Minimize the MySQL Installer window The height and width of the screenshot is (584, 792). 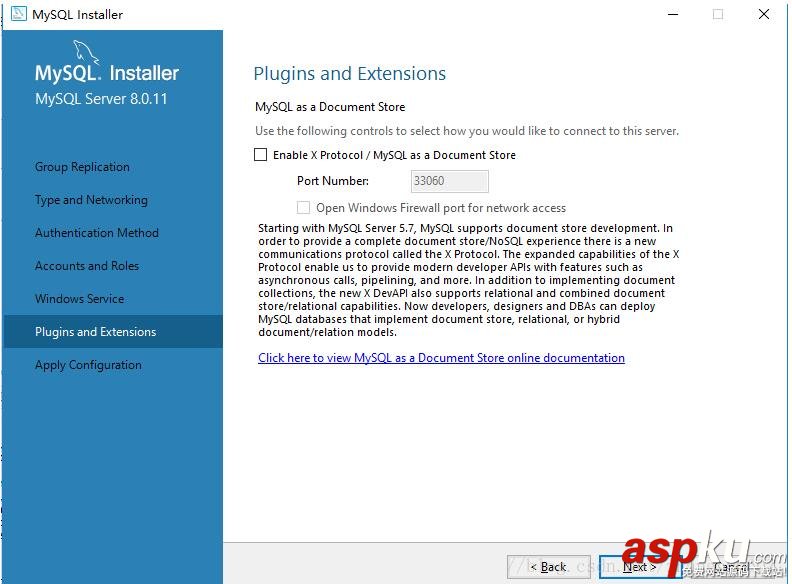click(673, 14)
